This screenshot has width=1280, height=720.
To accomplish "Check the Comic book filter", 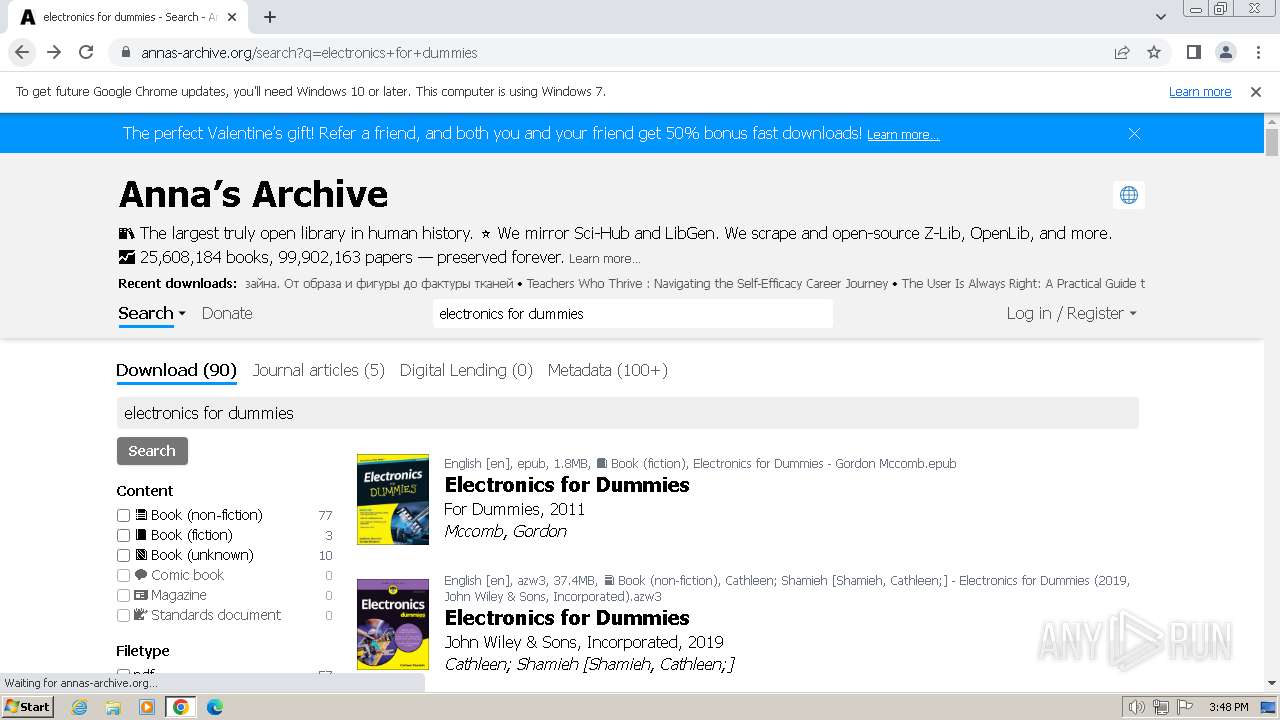I will (123, 575).
